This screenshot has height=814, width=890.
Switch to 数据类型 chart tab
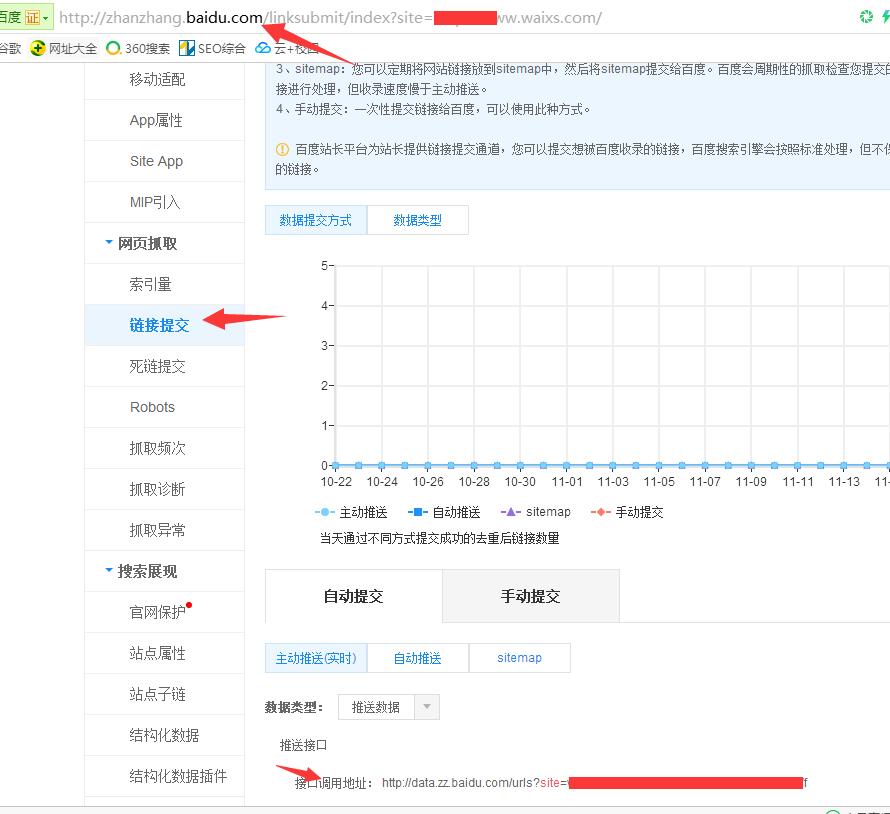[418, 220]
